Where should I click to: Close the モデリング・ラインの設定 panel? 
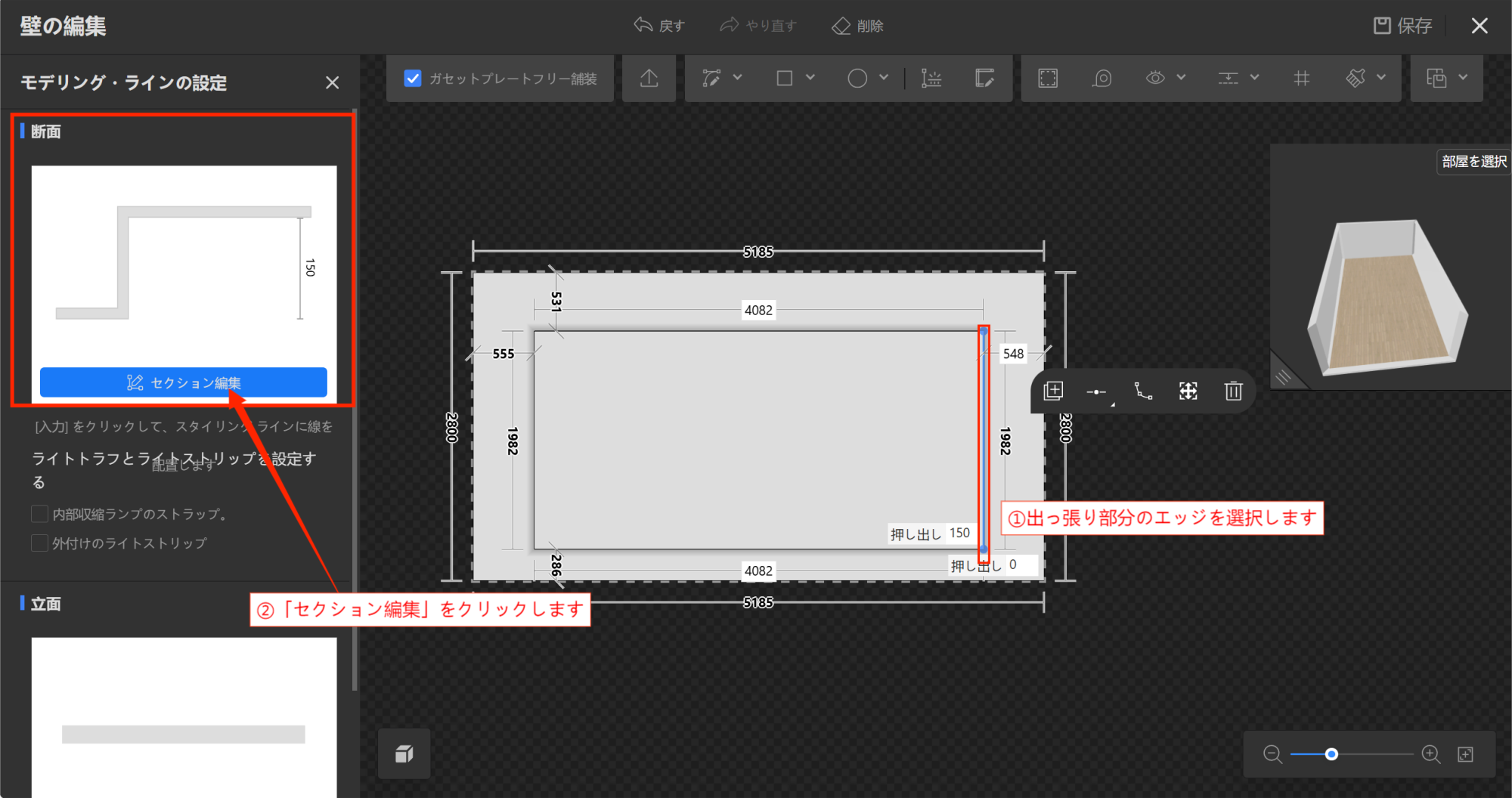click(332, 82)
